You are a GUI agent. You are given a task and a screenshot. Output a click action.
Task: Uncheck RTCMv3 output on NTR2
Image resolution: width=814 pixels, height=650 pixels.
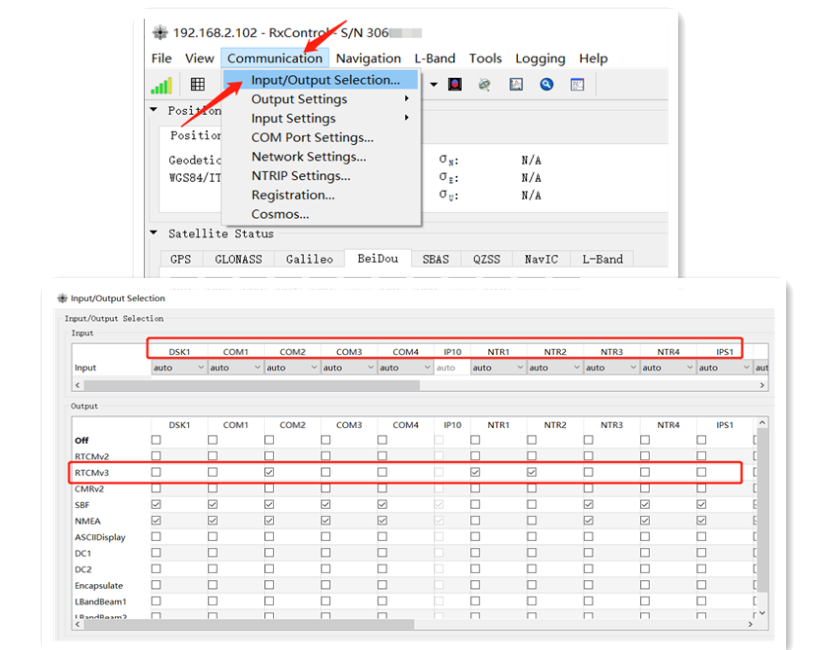point(532,472)
